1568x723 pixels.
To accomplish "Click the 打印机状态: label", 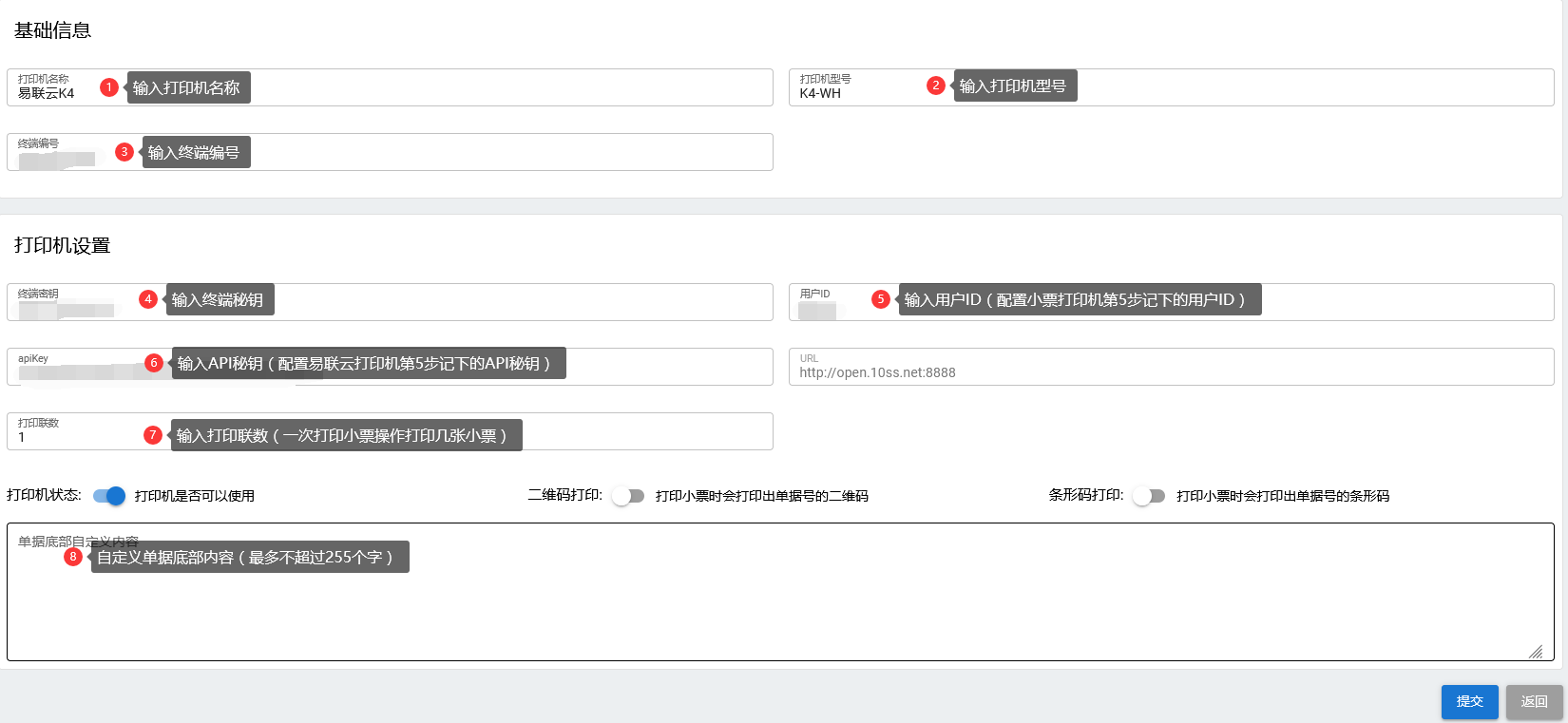I will tap(44, 495).
